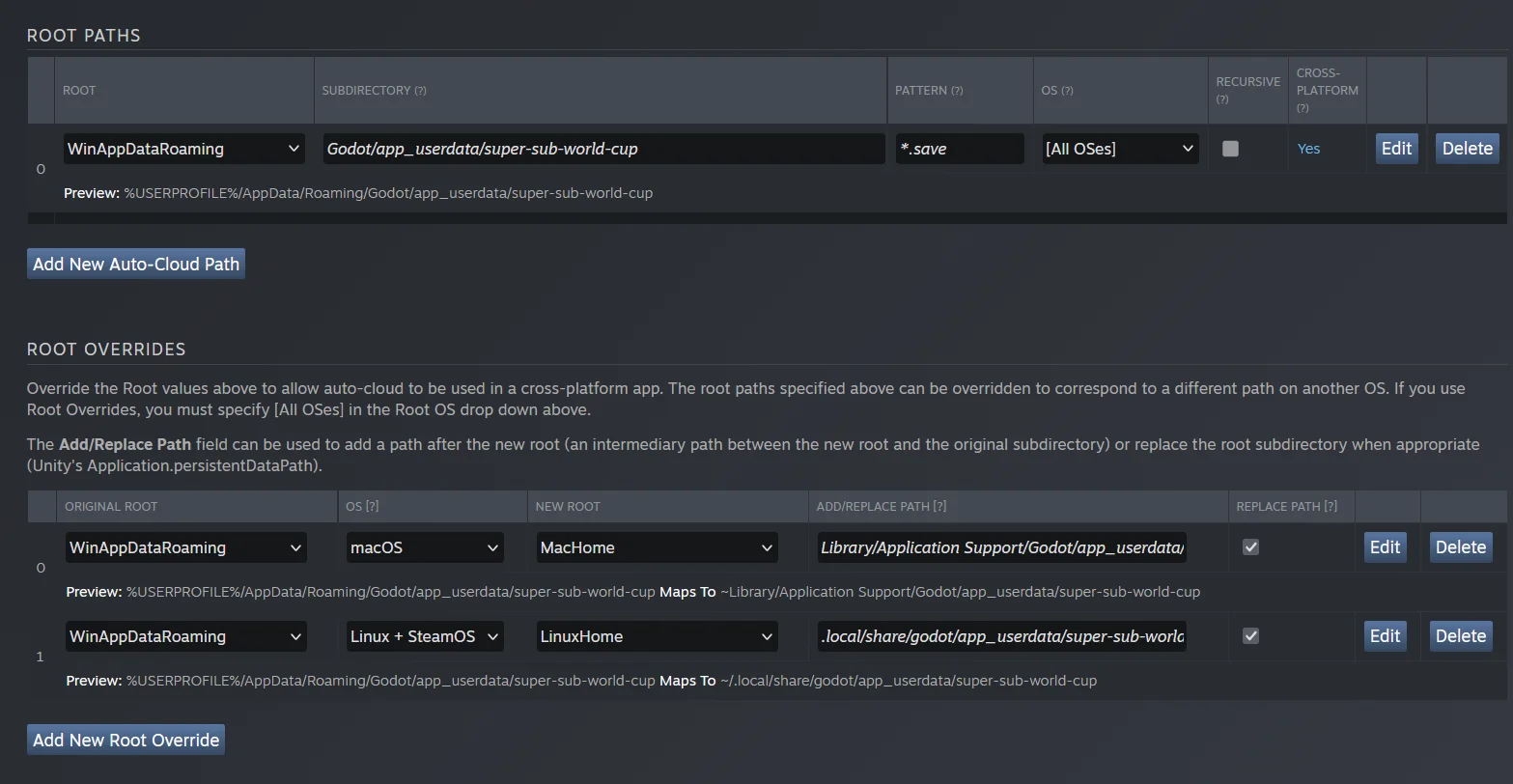
Task: Open the LinuxHome new root dropdown
Action: (658, 636)
